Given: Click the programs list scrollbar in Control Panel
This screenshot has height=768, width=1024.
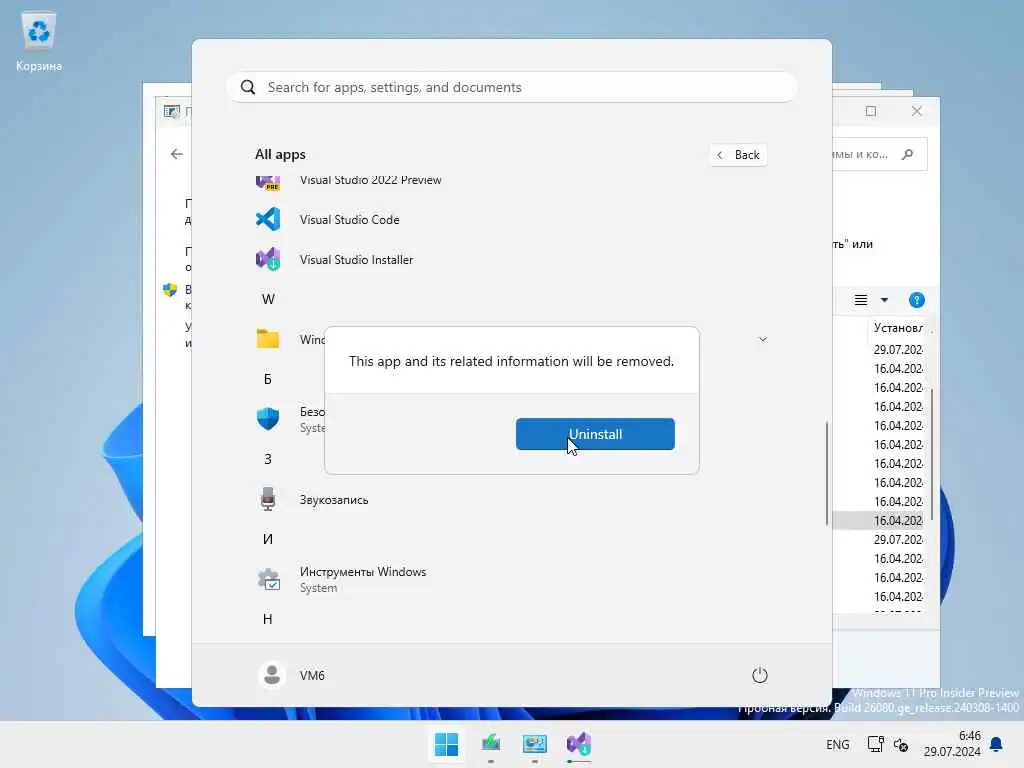Looking at the screenshot, I should click(932, 454).
